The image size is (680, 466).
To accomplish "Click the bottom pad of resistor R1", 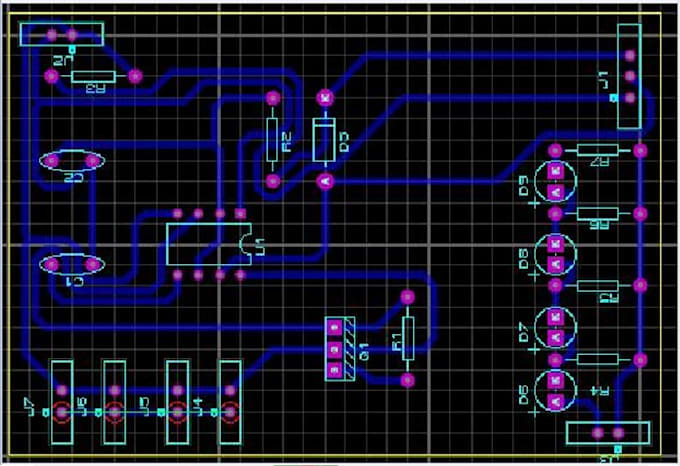I will 407,380.
